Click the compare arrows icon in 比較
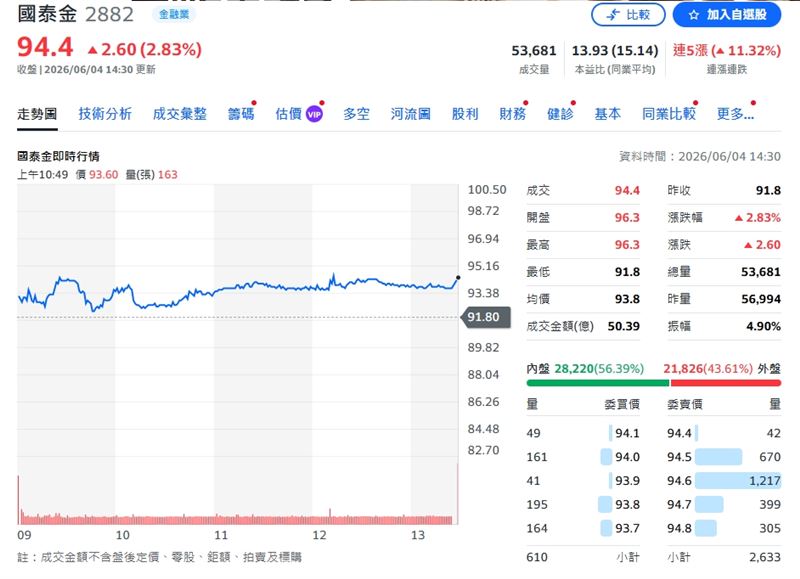Screen dimensions: 800x579 tap(613, 15)
